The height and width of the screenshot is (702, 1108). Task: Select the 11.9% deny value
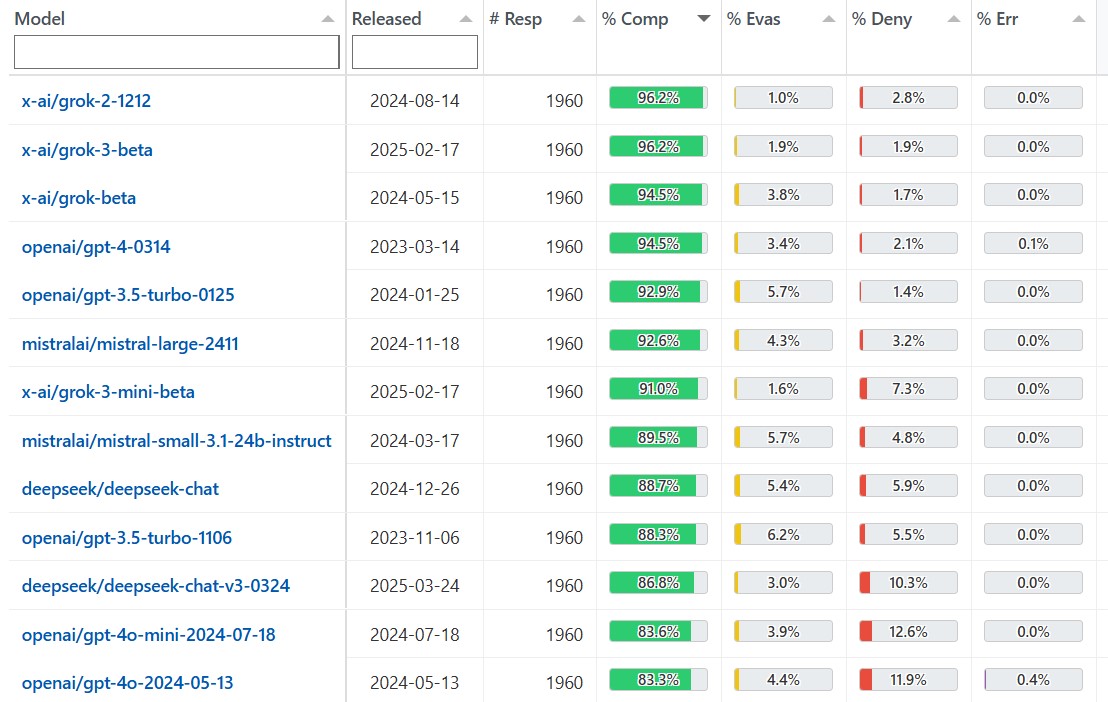(908, 679)
